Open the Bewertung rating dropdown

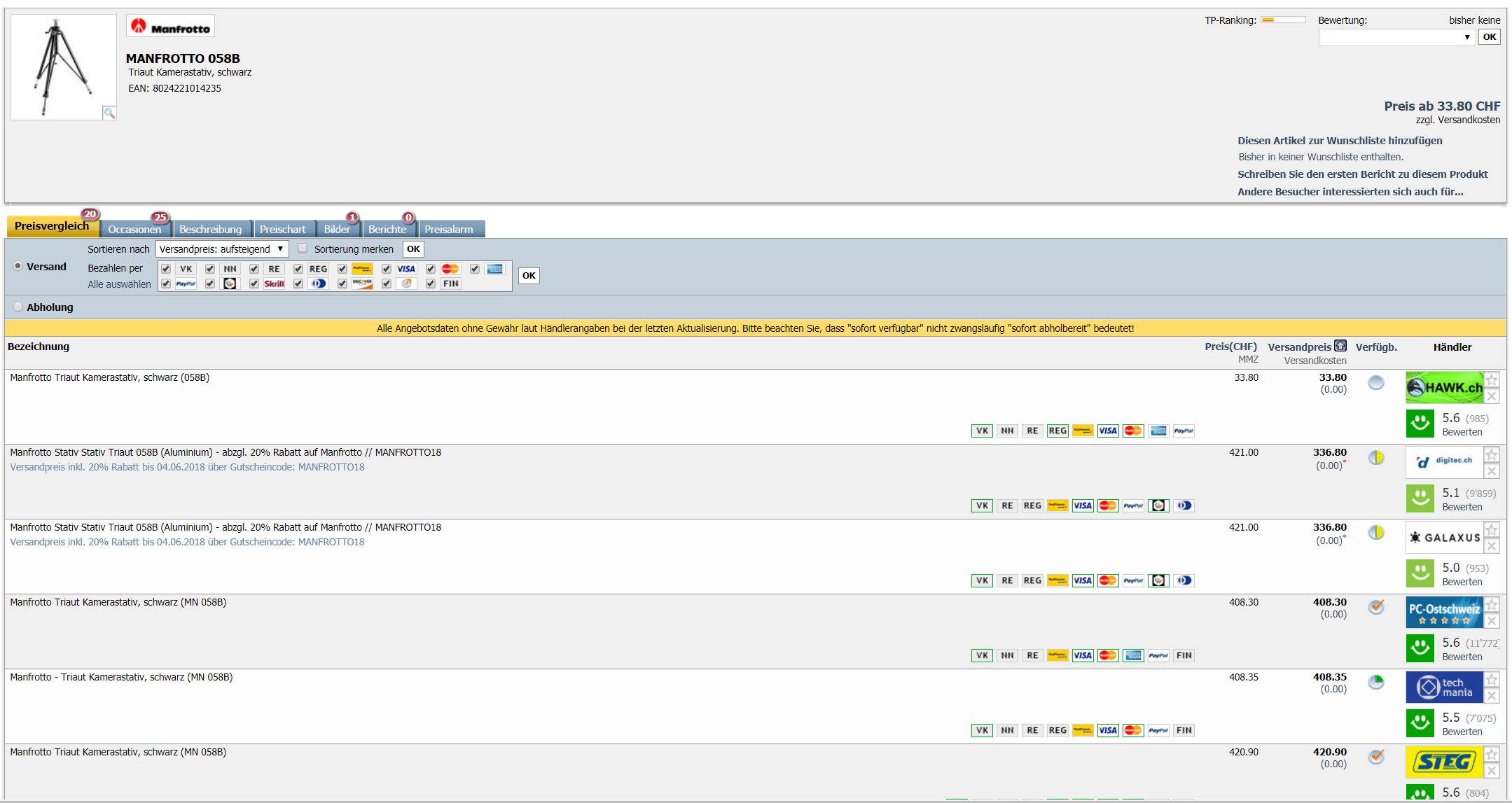(1396, 37)
